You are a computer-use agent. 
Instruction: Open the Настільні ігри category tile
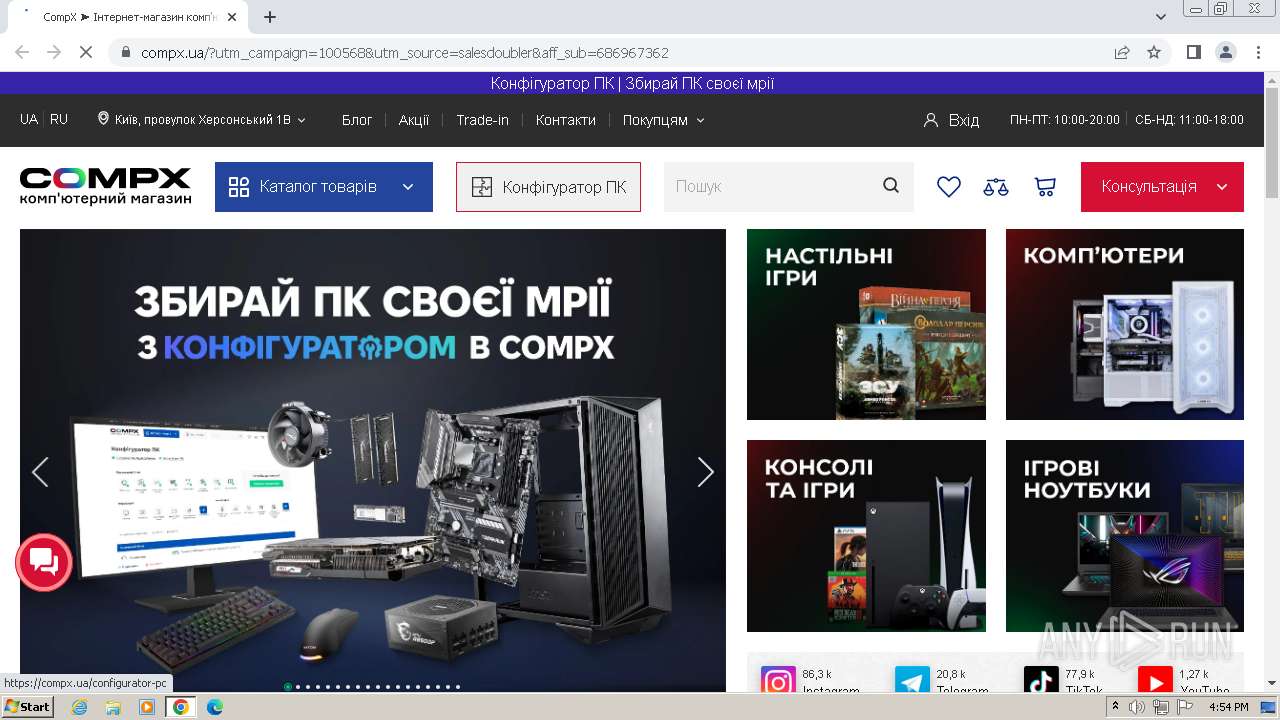tap(866, 324)
